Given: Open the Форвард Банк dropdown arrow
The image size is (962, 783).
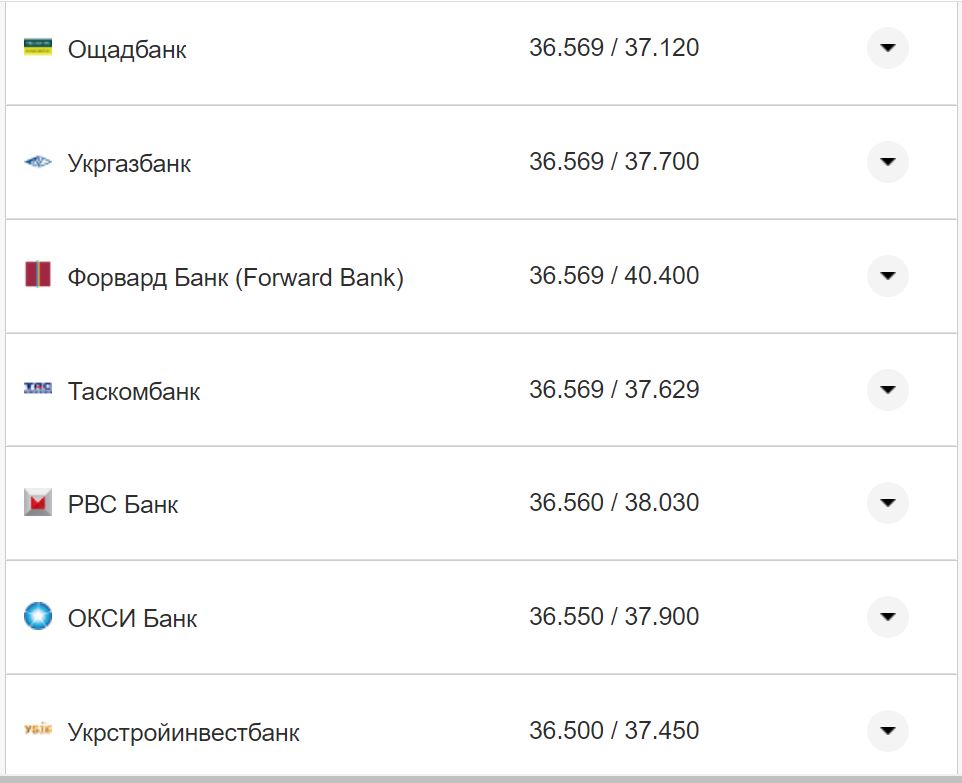Looking at the screenshot, I should coord(887,275).
